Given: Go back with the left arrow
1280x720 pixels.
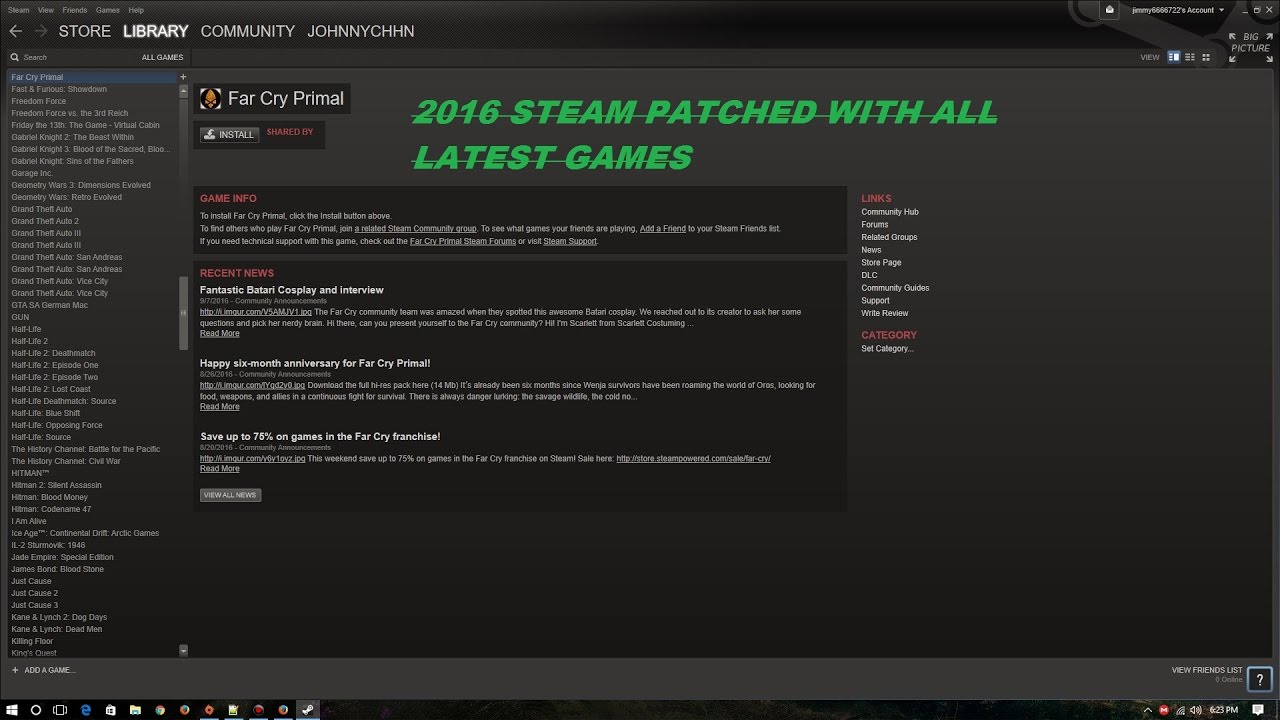Looking at the screenshot, I should 15,31.
